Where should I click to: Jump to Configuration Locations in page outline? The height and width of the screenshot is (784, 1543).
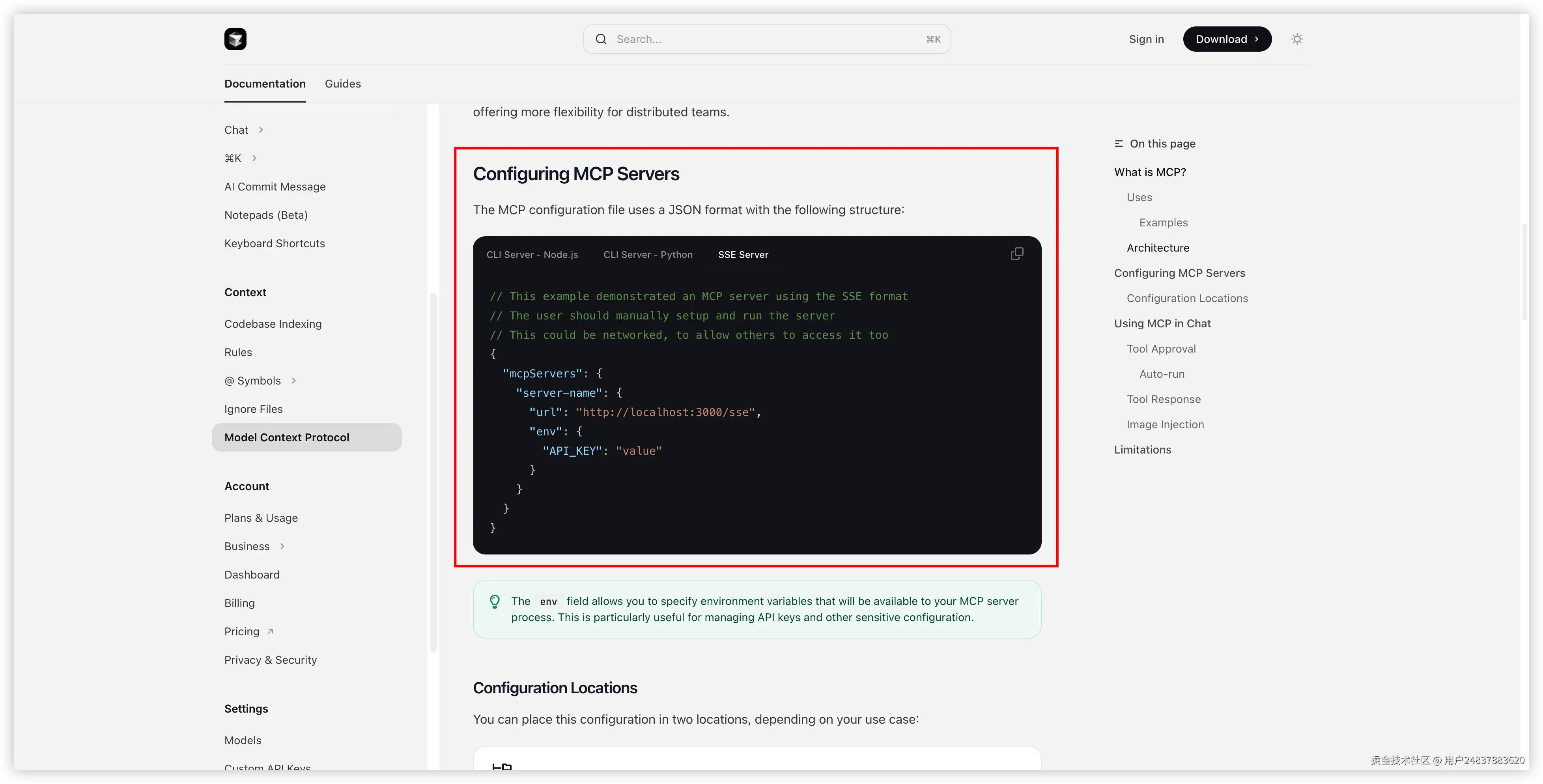pos(1186,298)
